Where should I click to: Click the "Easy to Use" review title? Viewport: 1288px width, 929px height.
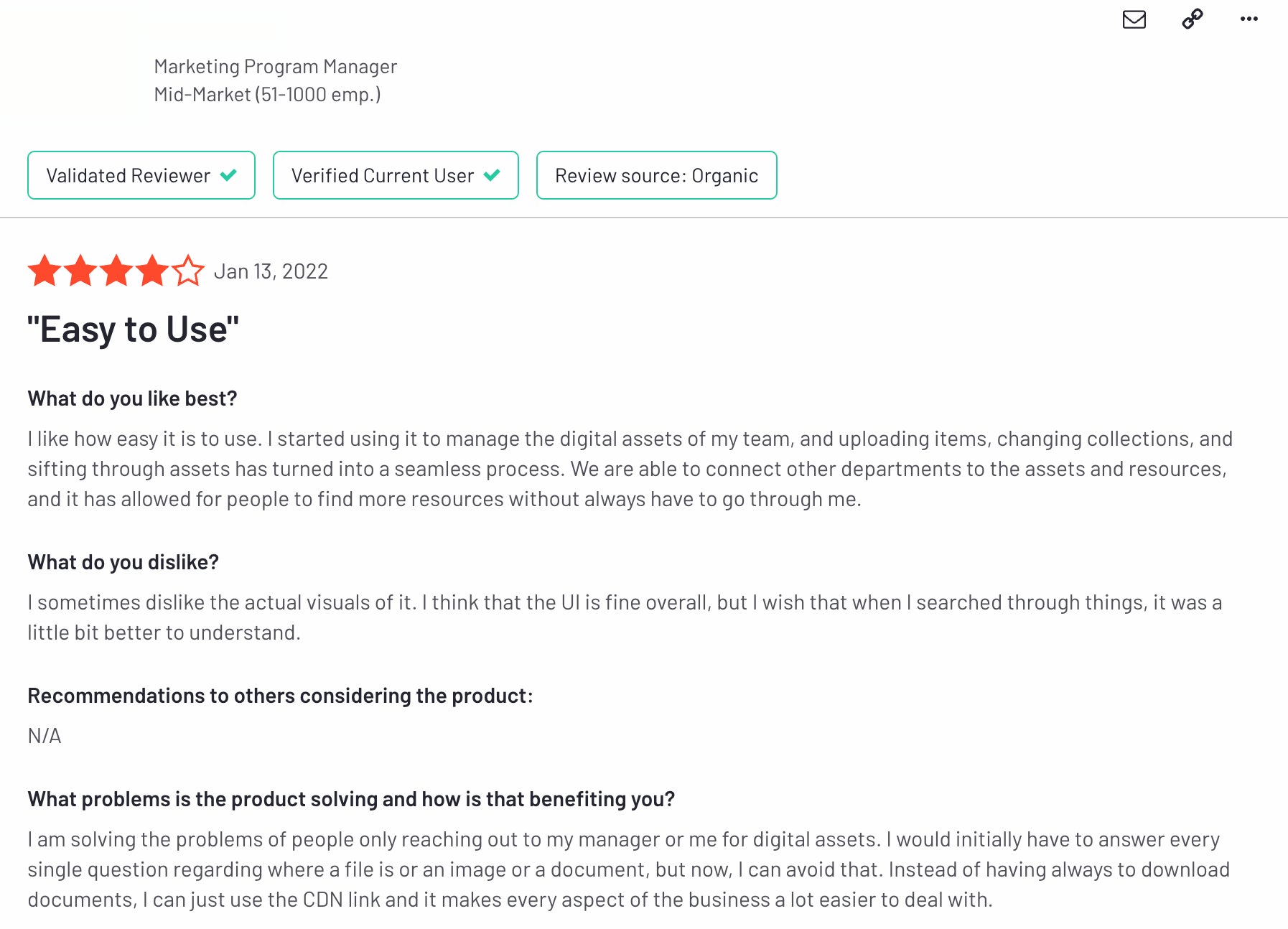[133, 330]
